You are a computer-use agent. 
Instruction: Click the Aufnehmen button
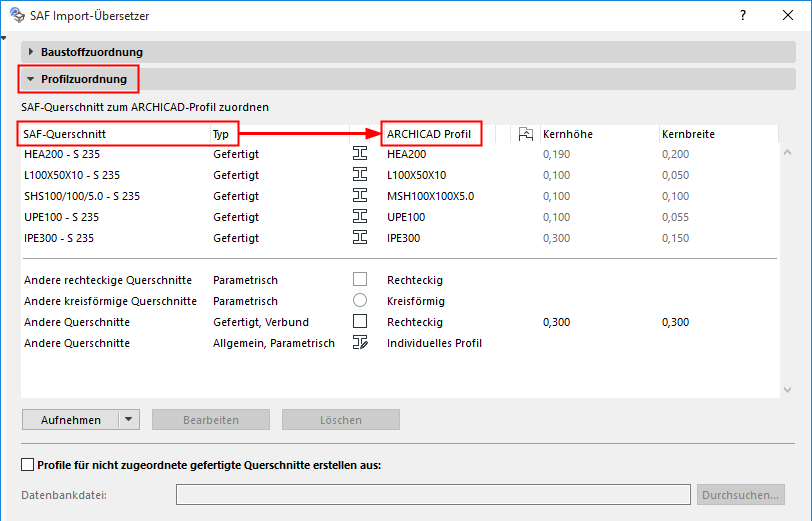(71, 419)
